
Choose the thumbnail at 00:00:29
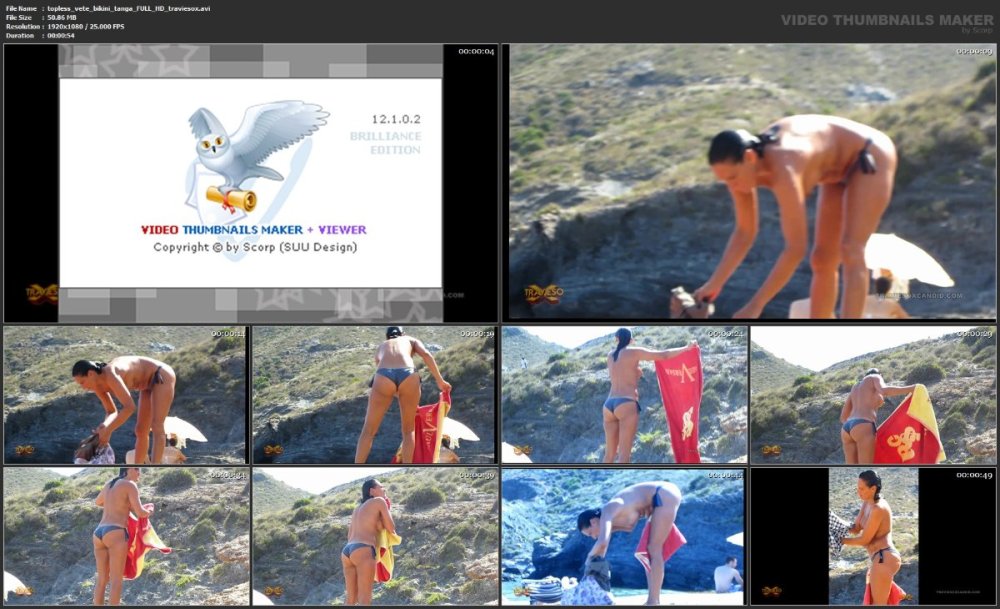click(x=872, y=395)
